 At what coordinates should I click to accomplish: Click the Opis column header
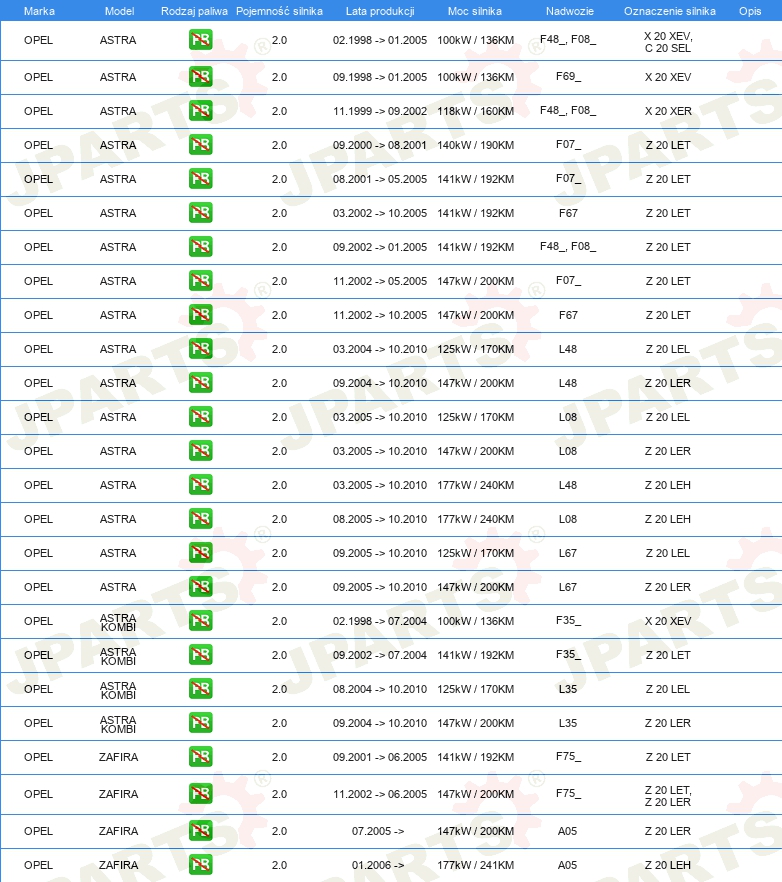pos(750,11)
